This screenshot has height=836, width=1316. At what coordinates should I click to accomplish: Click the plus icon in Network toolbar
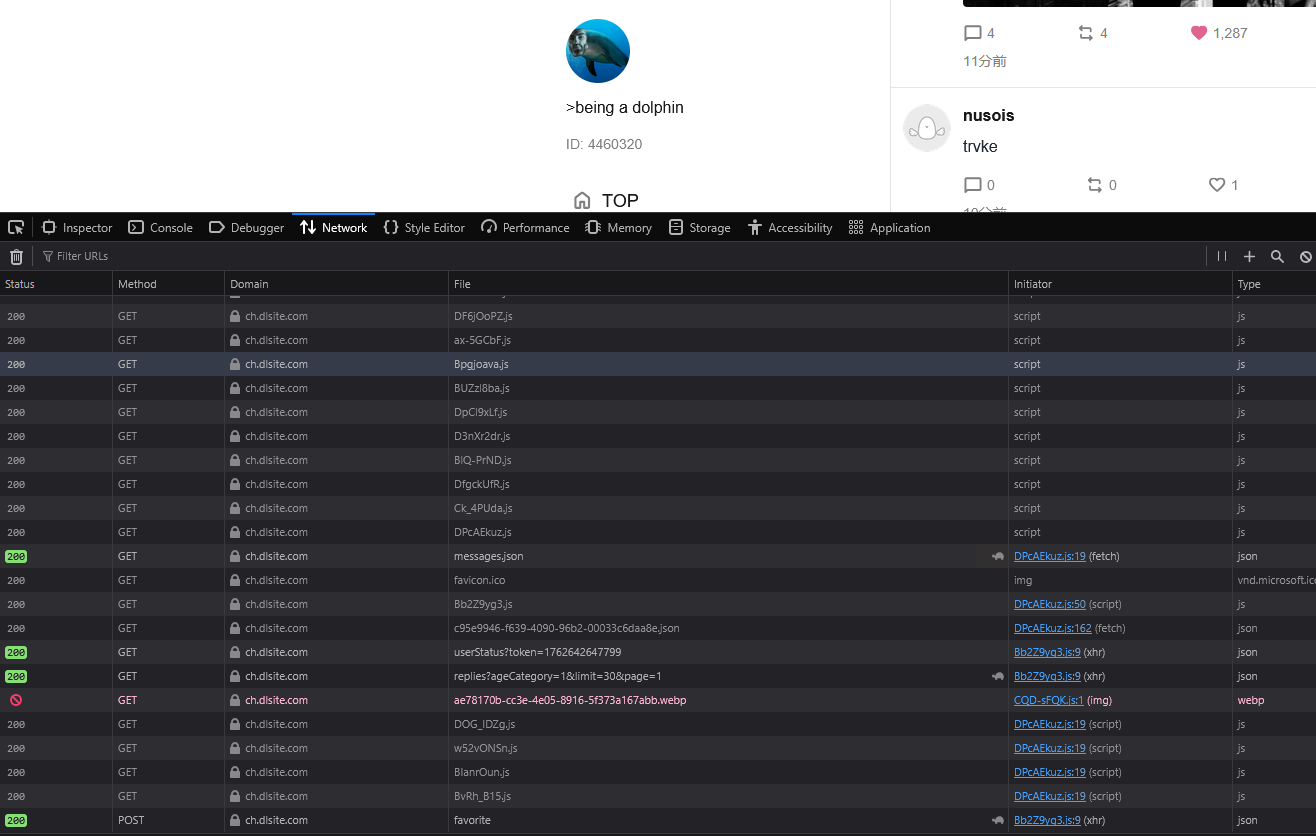1249,257
